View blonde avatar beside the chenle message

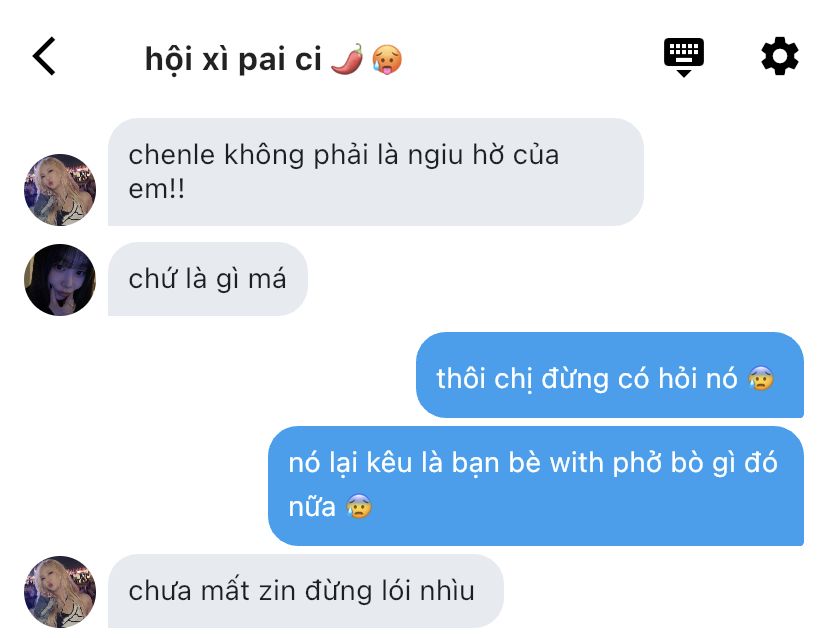coord(60,190)
